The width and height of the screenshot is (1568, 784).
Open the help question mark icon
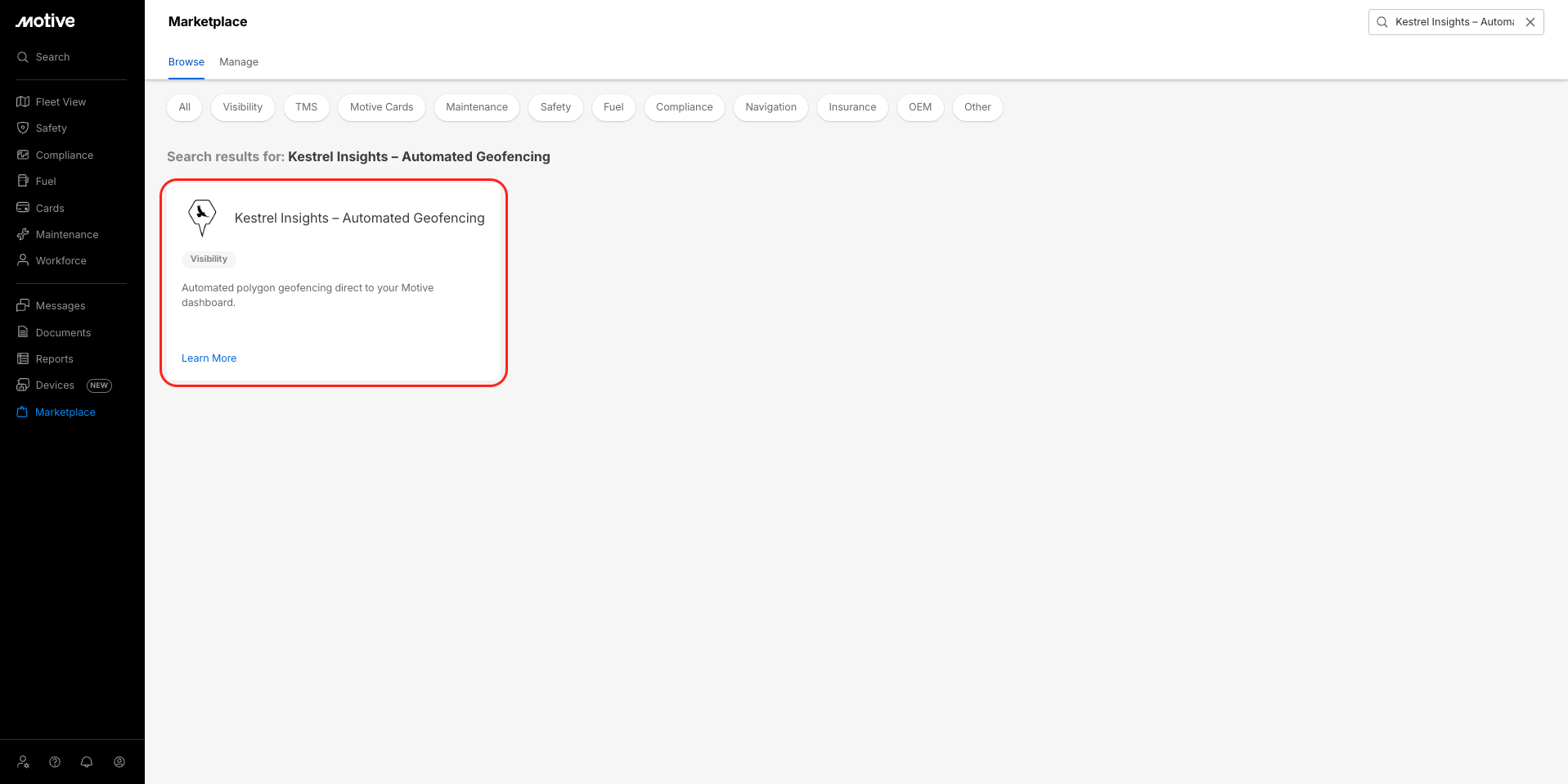[55, 762]
